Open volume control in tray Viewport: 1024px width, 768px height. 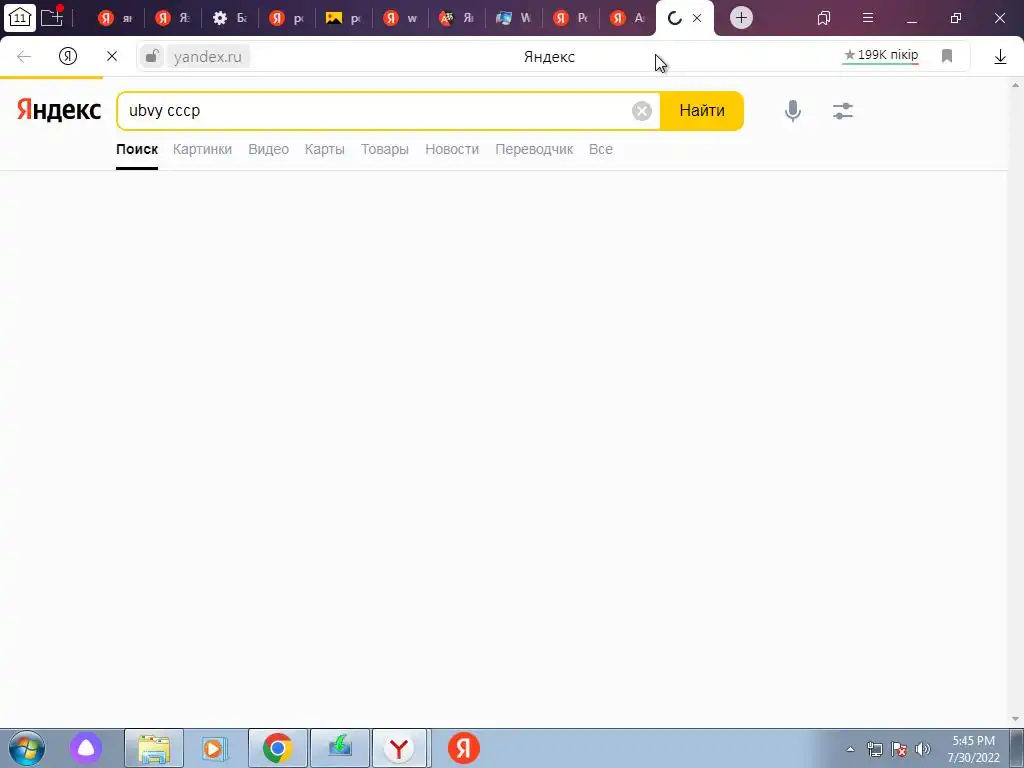pyautogui.click(x=923, y=749)
